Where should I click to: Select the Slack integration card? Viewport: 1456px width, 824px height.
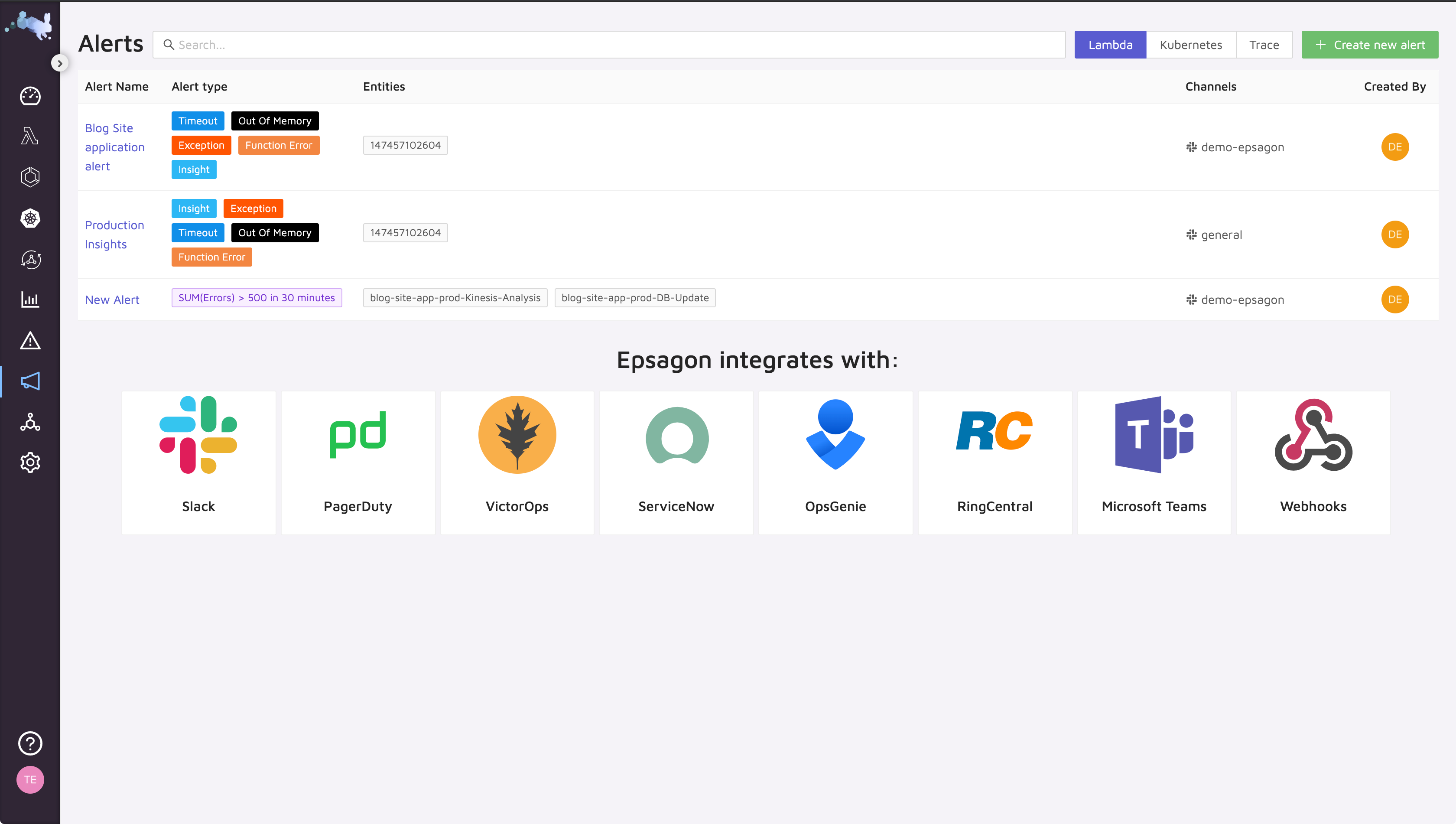point(198,463)
